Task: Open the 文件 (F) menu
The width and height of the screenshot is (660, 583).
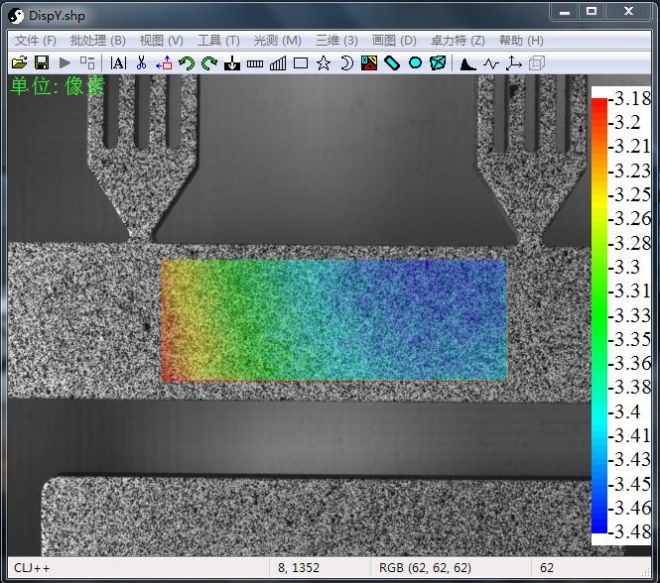Action: point(35,40)
